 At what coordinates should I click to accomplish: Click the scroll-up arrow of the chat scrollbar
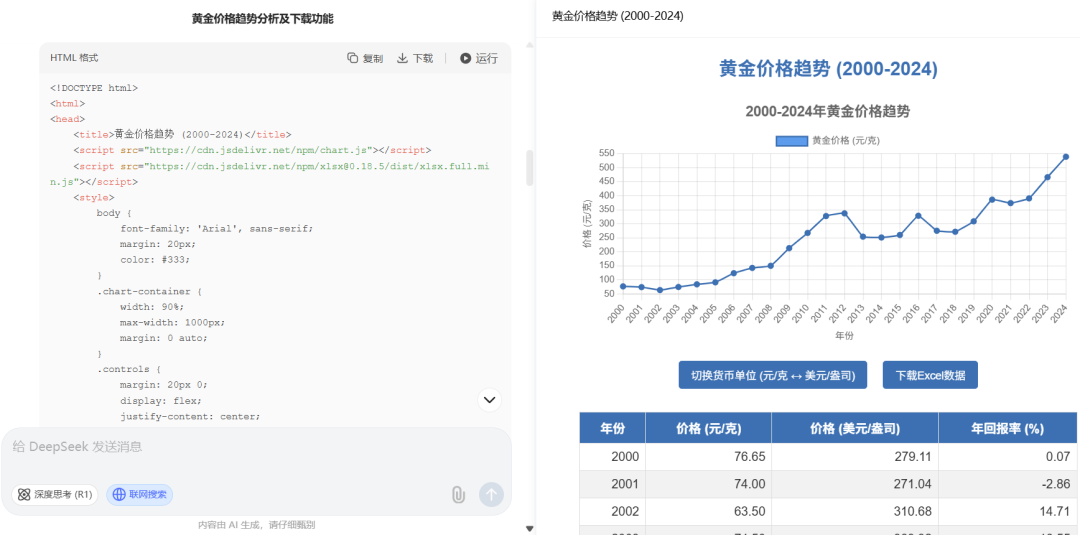tap(530, 45)
